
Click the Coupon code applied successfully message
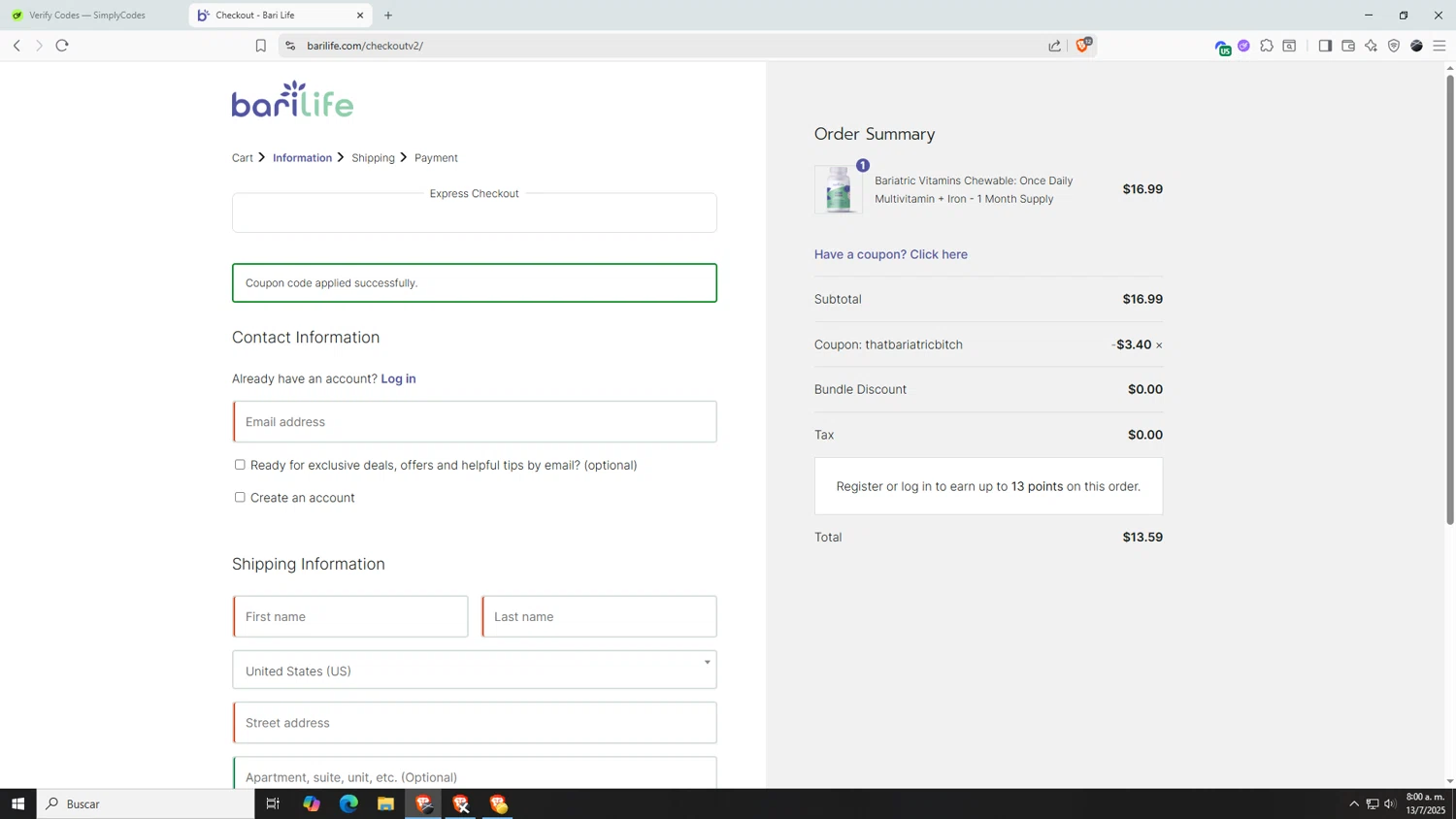click(475, 283)
